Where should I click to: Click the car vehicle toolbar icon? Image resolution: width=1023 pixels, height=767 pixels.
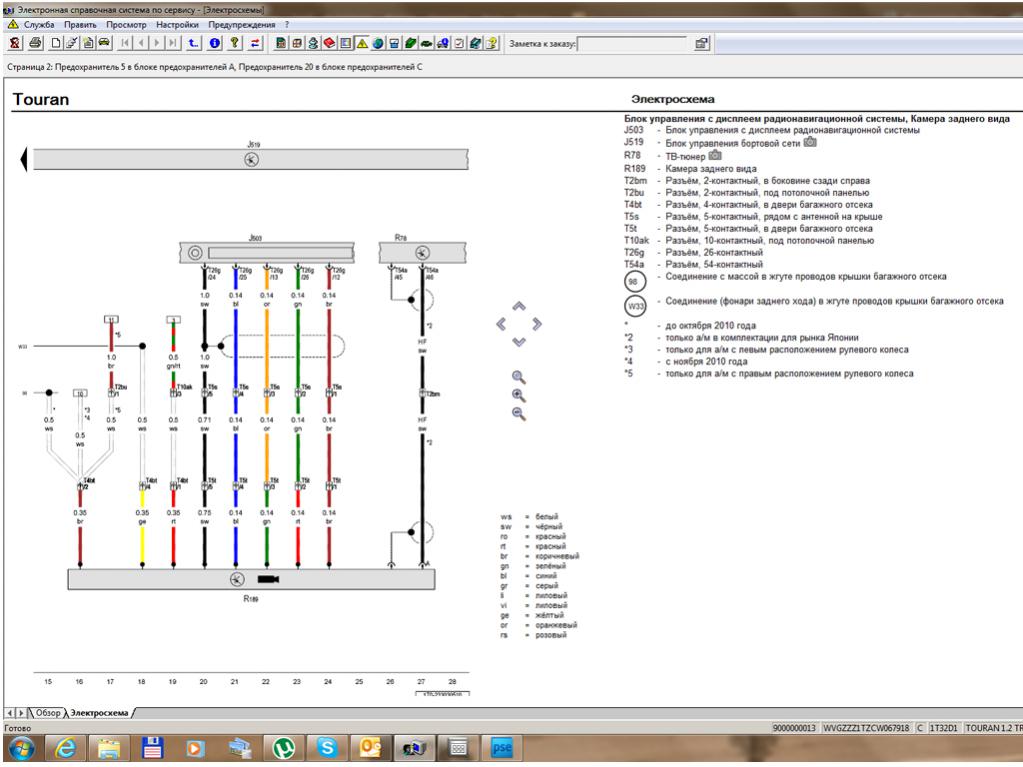pyautogui.click(x=104, y=43)
